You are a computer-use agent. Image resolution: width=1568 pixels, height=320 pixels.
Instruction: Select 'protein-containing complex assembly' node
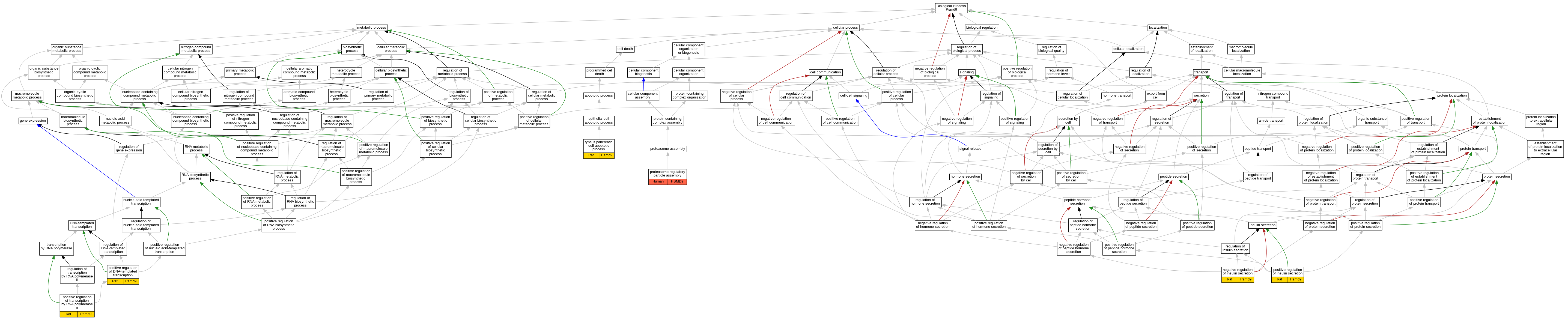[x=668, y=121]
